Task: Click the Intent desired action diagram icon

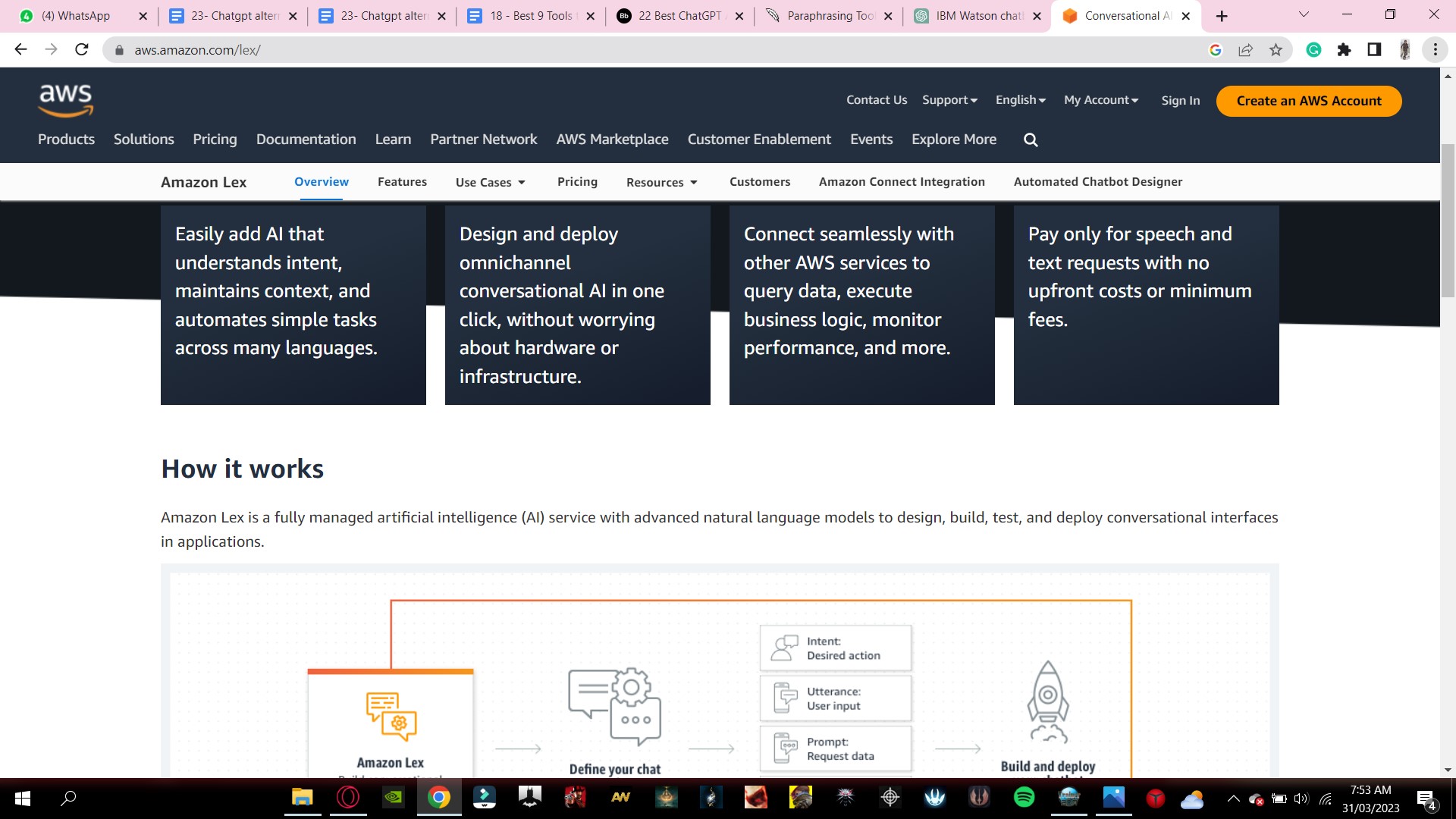Action: [785, 647]
